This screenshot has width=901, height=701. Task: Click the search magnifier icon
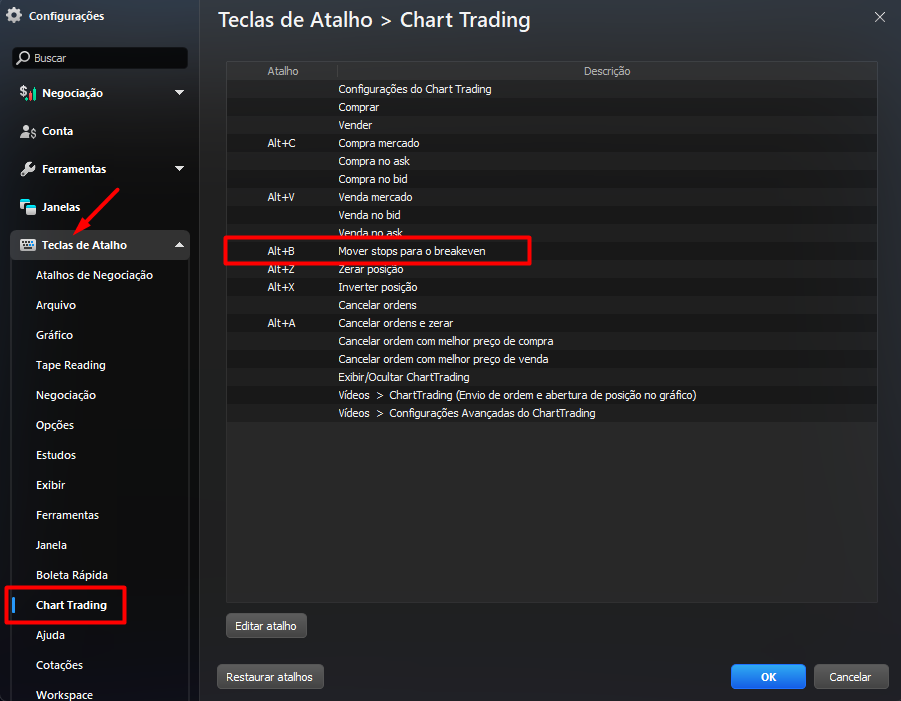[23, 58]
